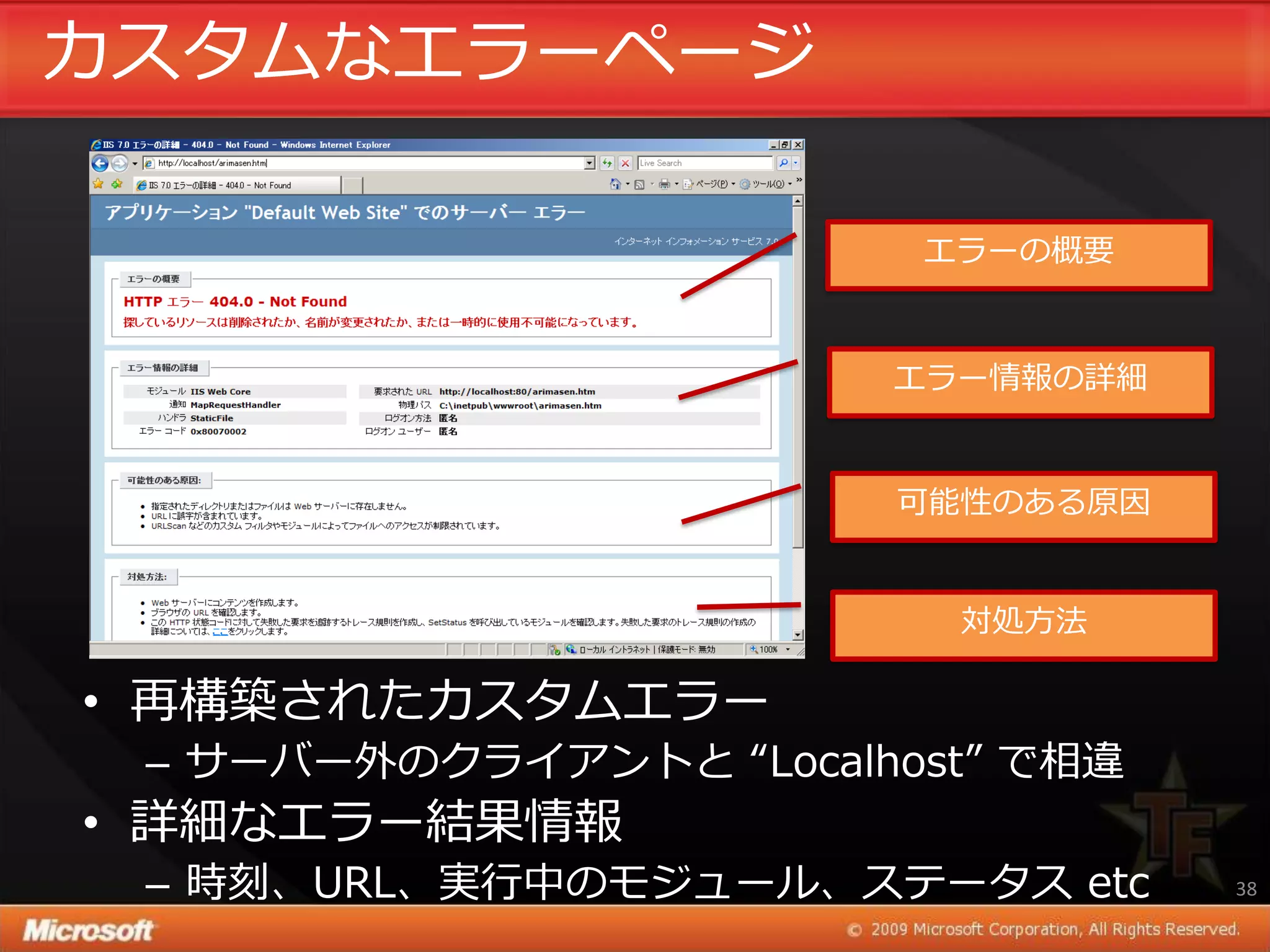Click the Live Search input box
Image resolution: width=1270 pixels, height=952 pixels.
pyautogui.click(x=706, y=164)
